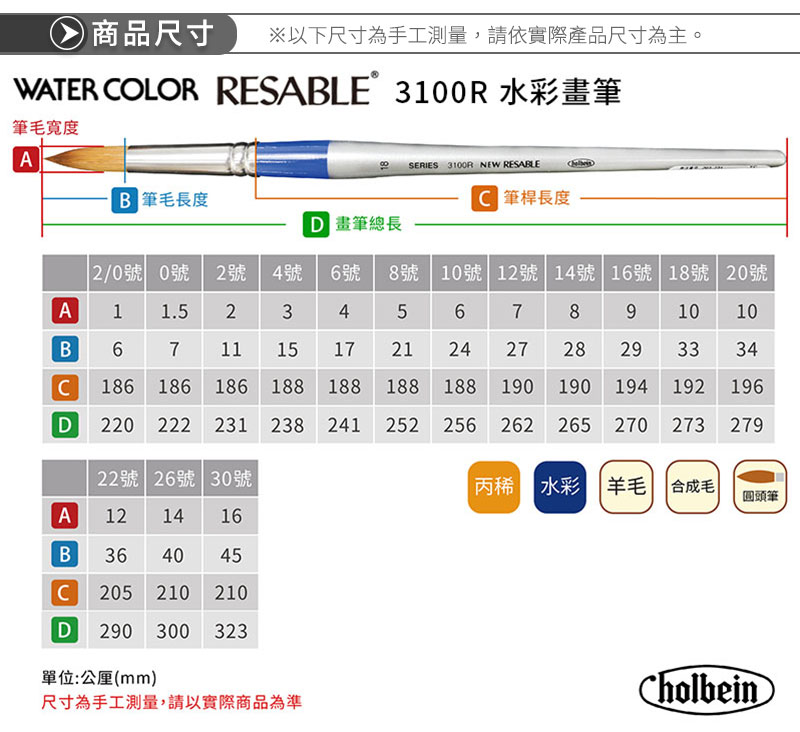Click the 231 cell under 2號
Image resolution: width=800 pixels, height=732 pixels.
click(231, 425)
